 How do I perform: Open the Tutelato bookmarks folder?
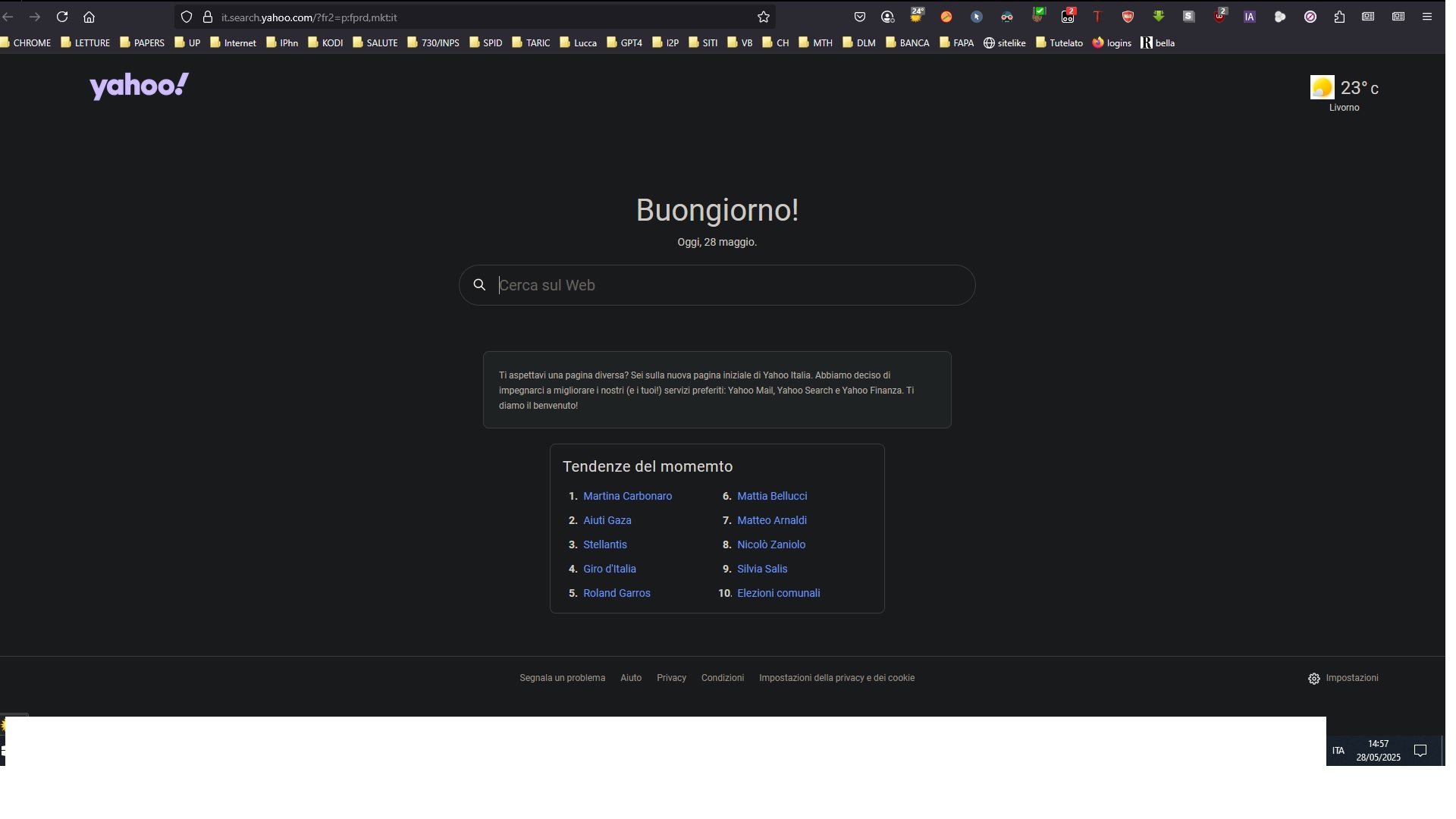(x=1059, y=43)
